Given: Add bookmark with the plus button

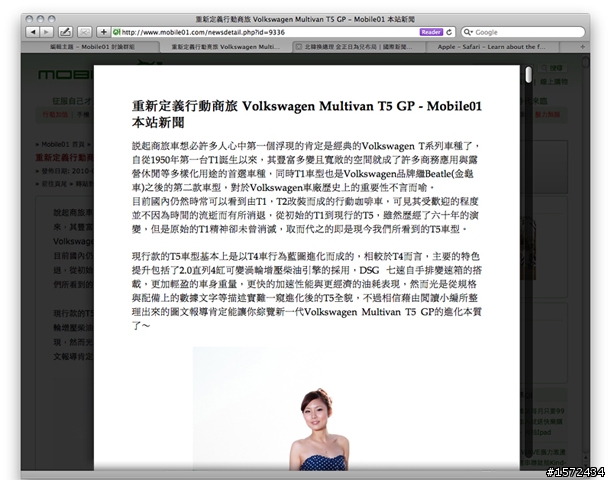Looking at the screenshot, I should click(103, 32).
